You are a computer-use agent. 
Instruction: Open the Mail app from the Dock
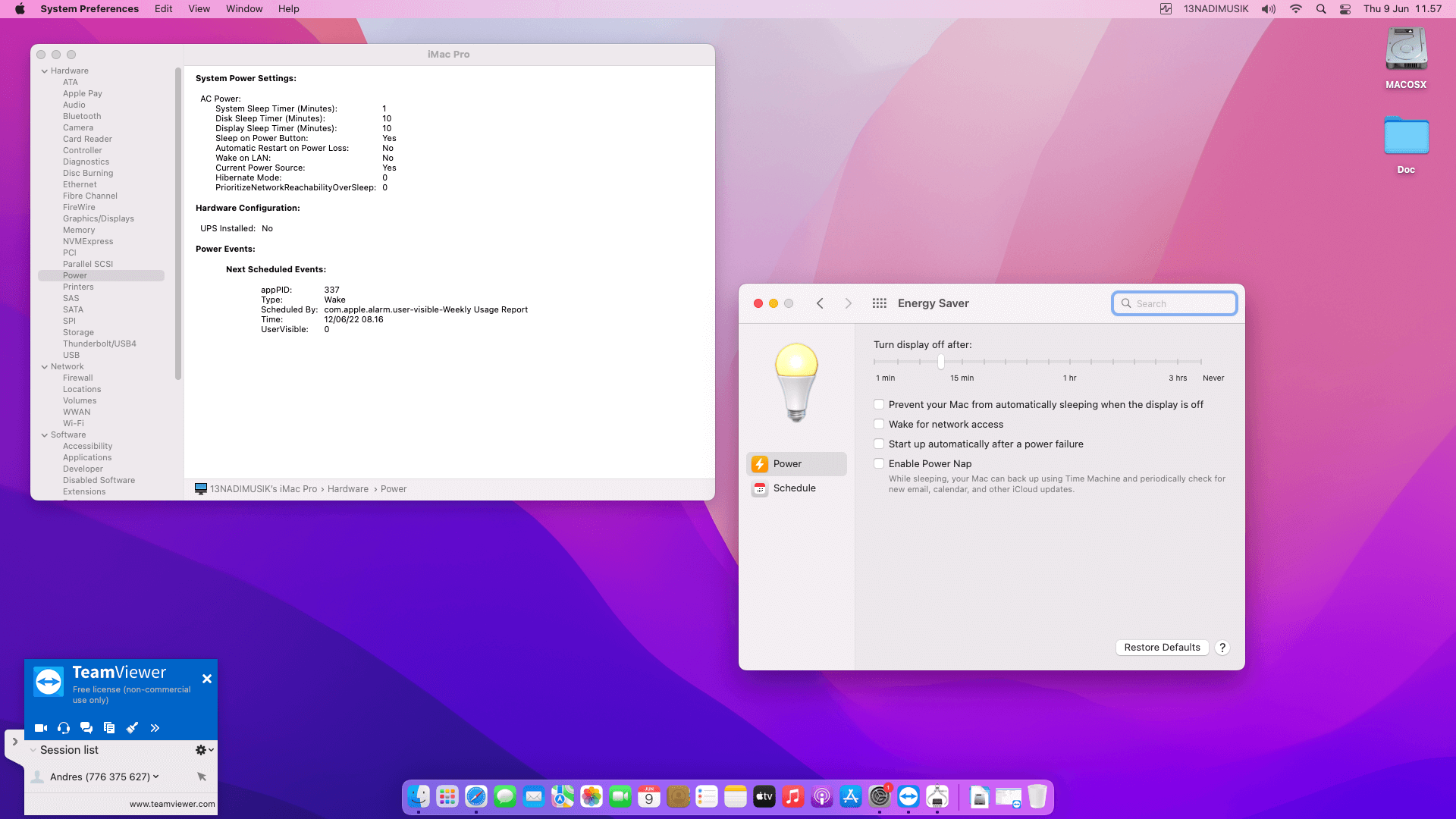point(534,796)
